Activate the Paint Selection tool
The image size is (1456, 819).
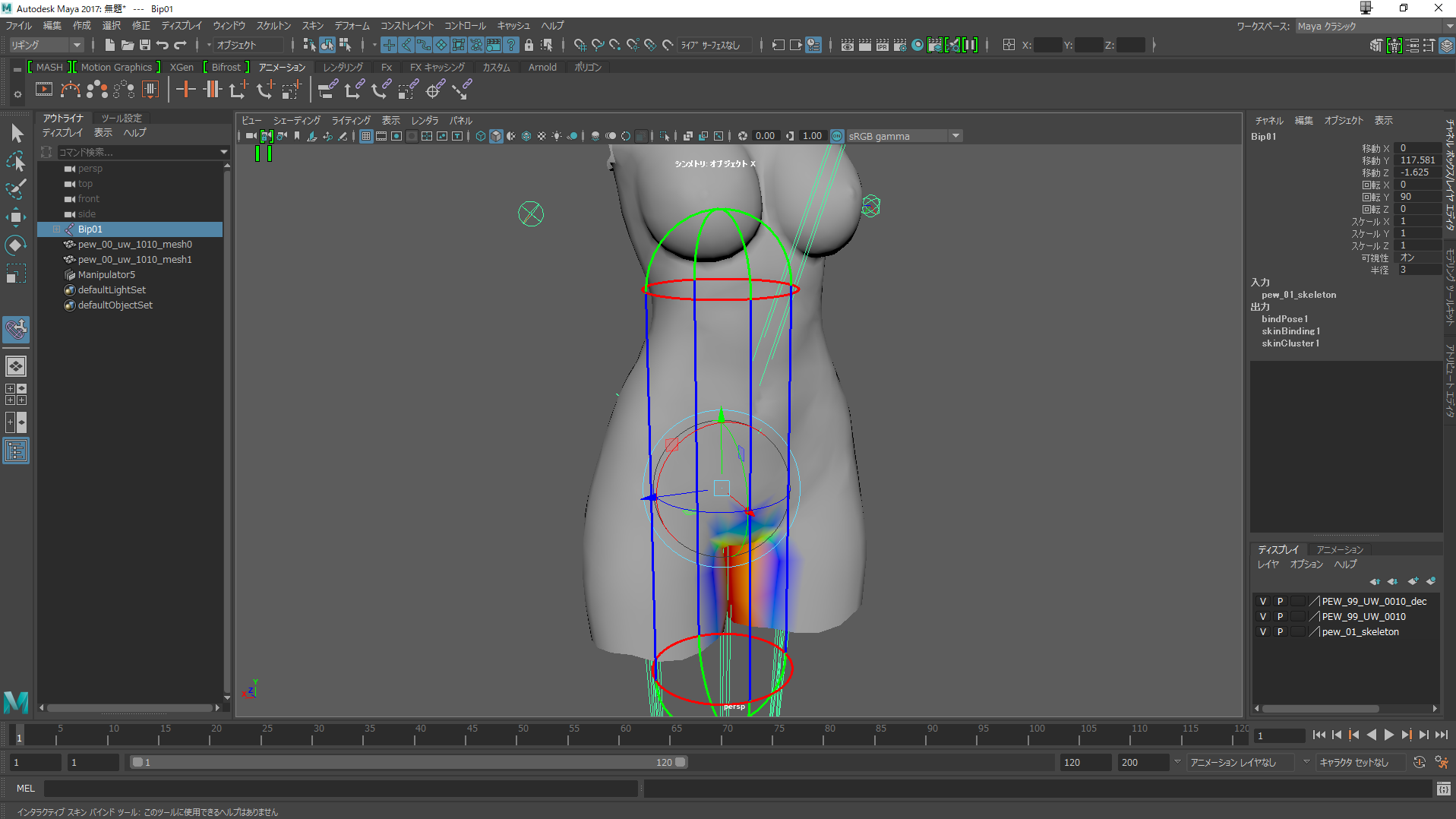tap(15, 189)
